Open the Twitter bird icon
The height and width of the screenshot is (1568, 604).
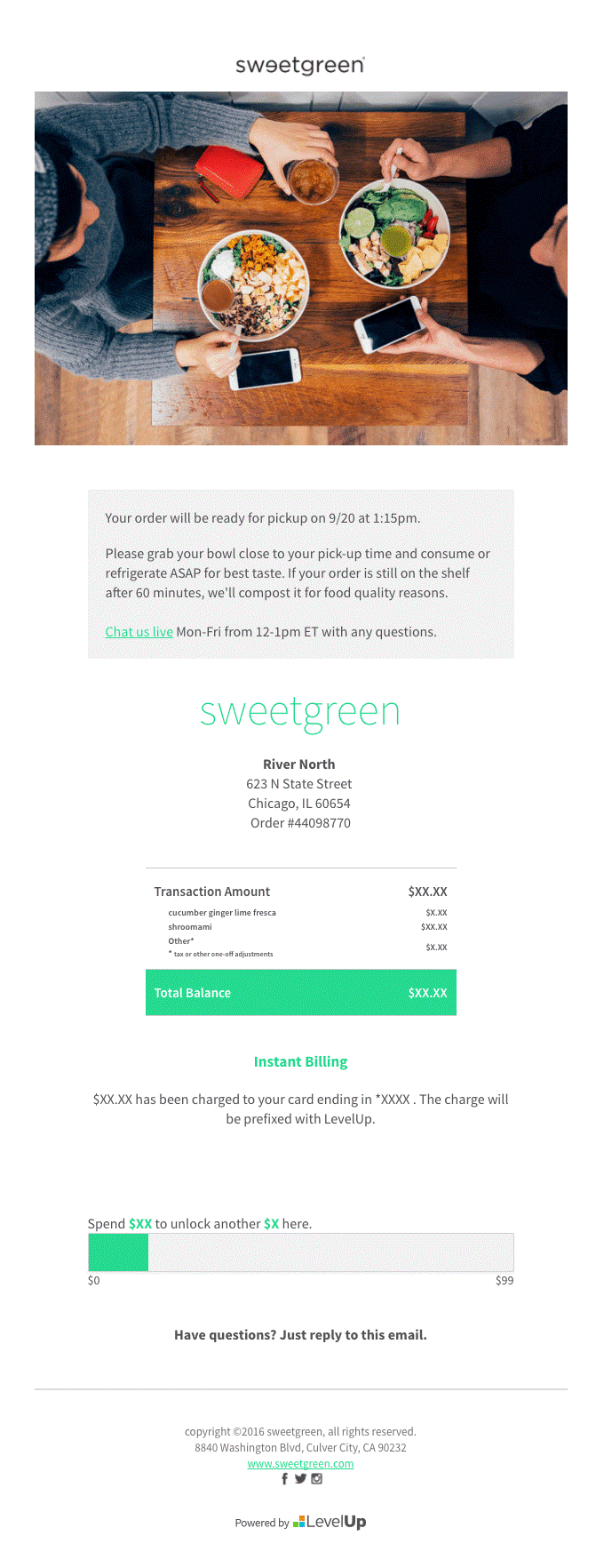(300, 1479)
